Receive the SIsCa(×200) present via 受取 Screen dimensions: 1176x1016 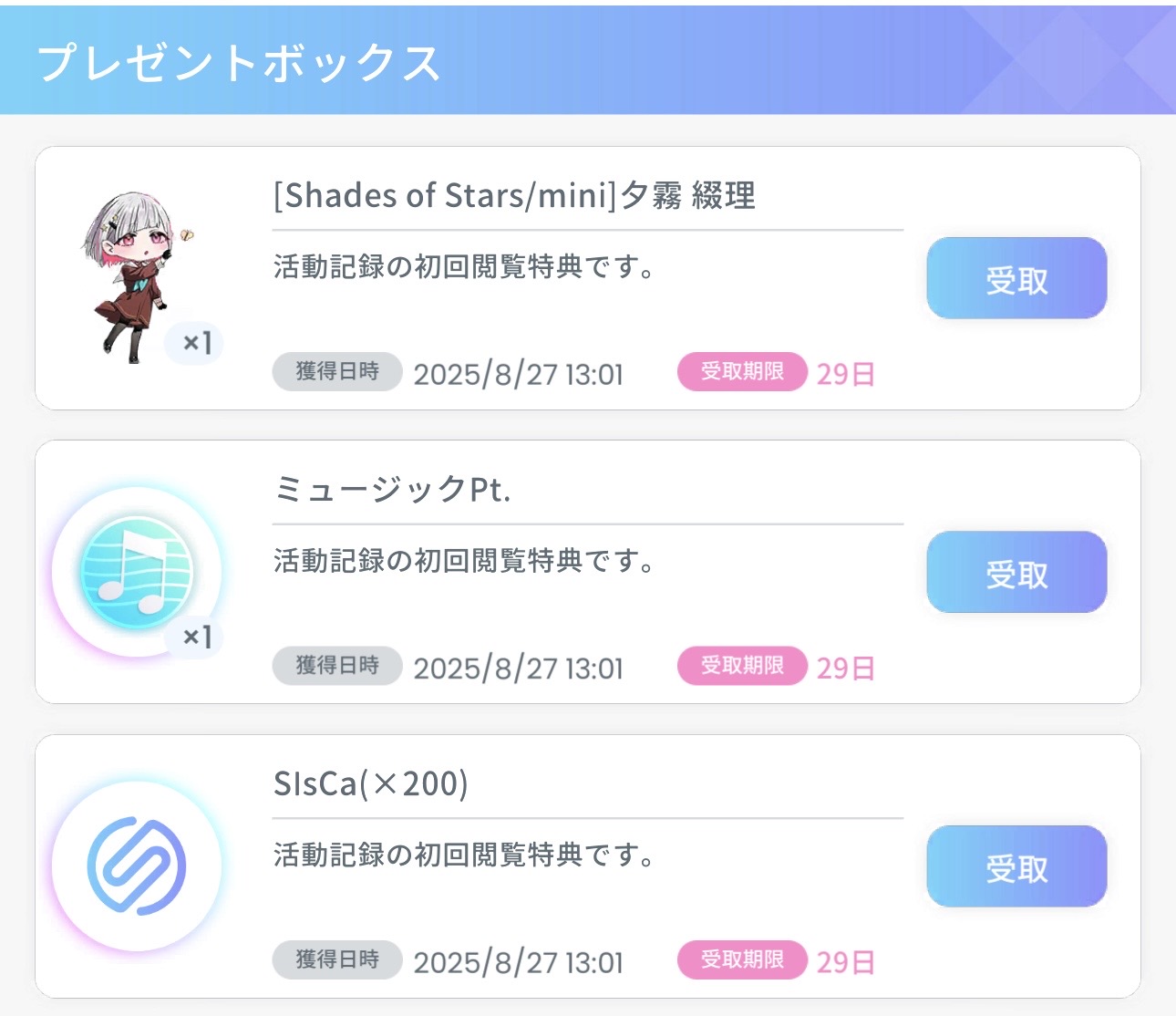point(1016,867)
